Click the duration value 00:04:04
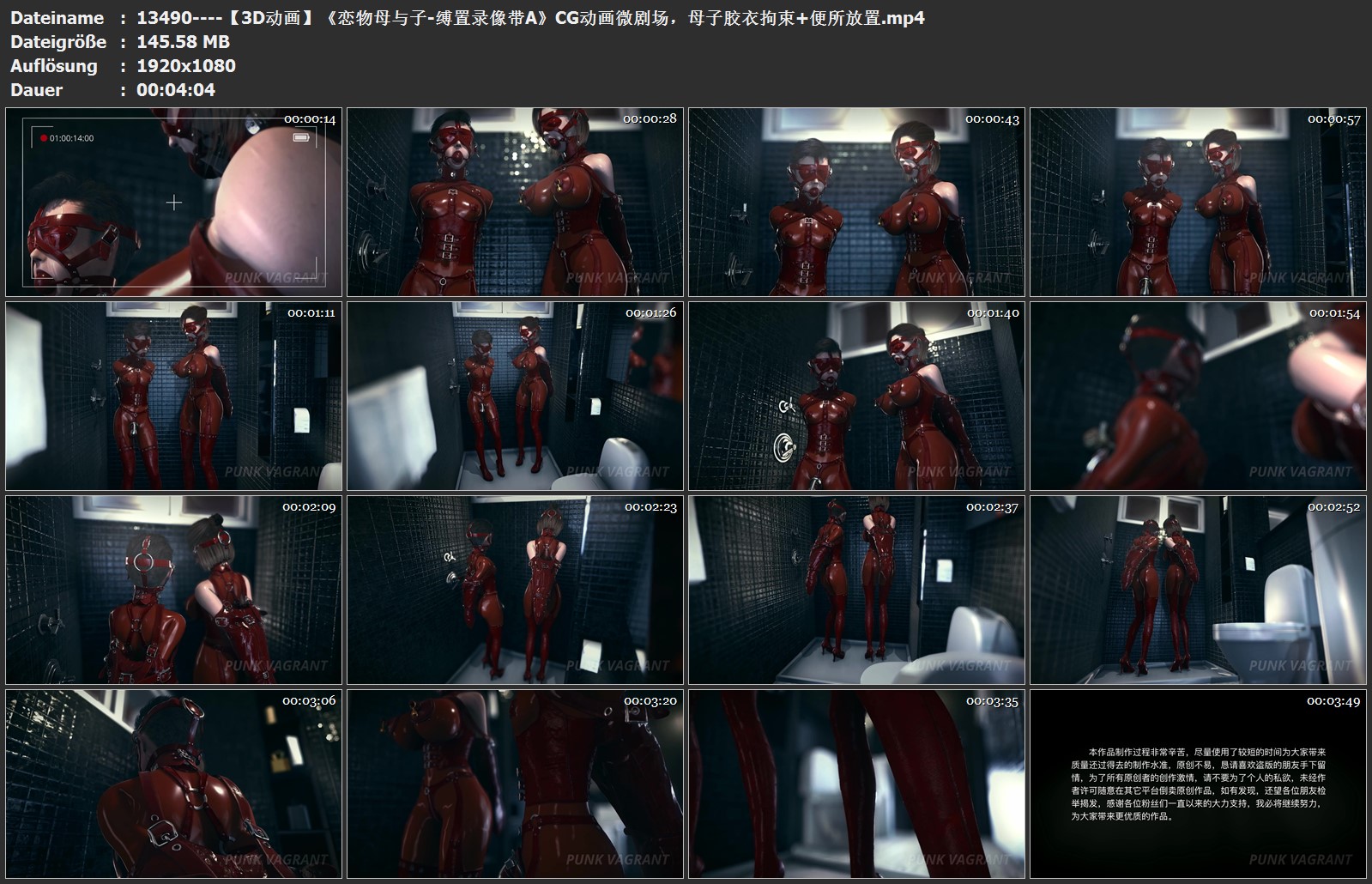 [176, 90]
